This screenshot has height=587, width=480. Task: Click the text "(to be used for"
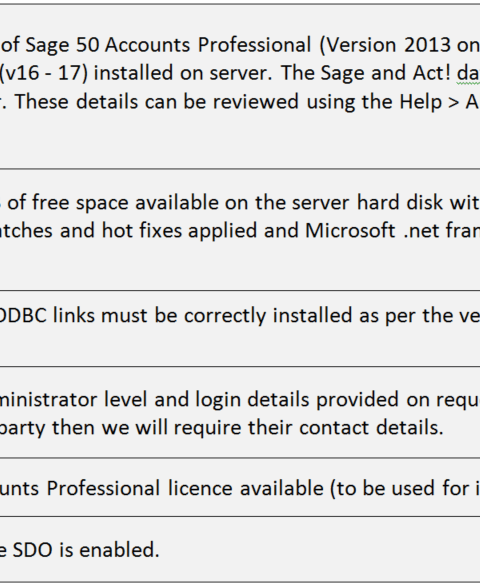coord(400,489)
